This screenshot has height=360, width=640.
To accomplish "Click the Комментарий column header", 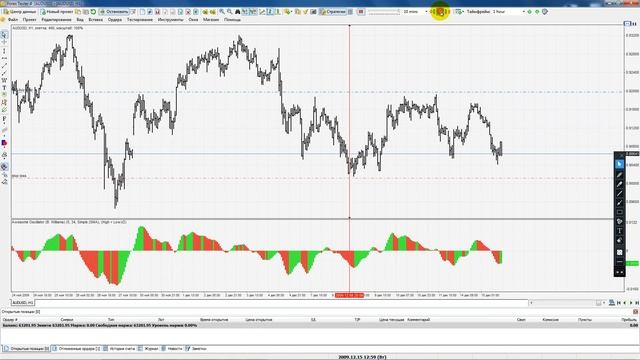I will tap(419, 320).
